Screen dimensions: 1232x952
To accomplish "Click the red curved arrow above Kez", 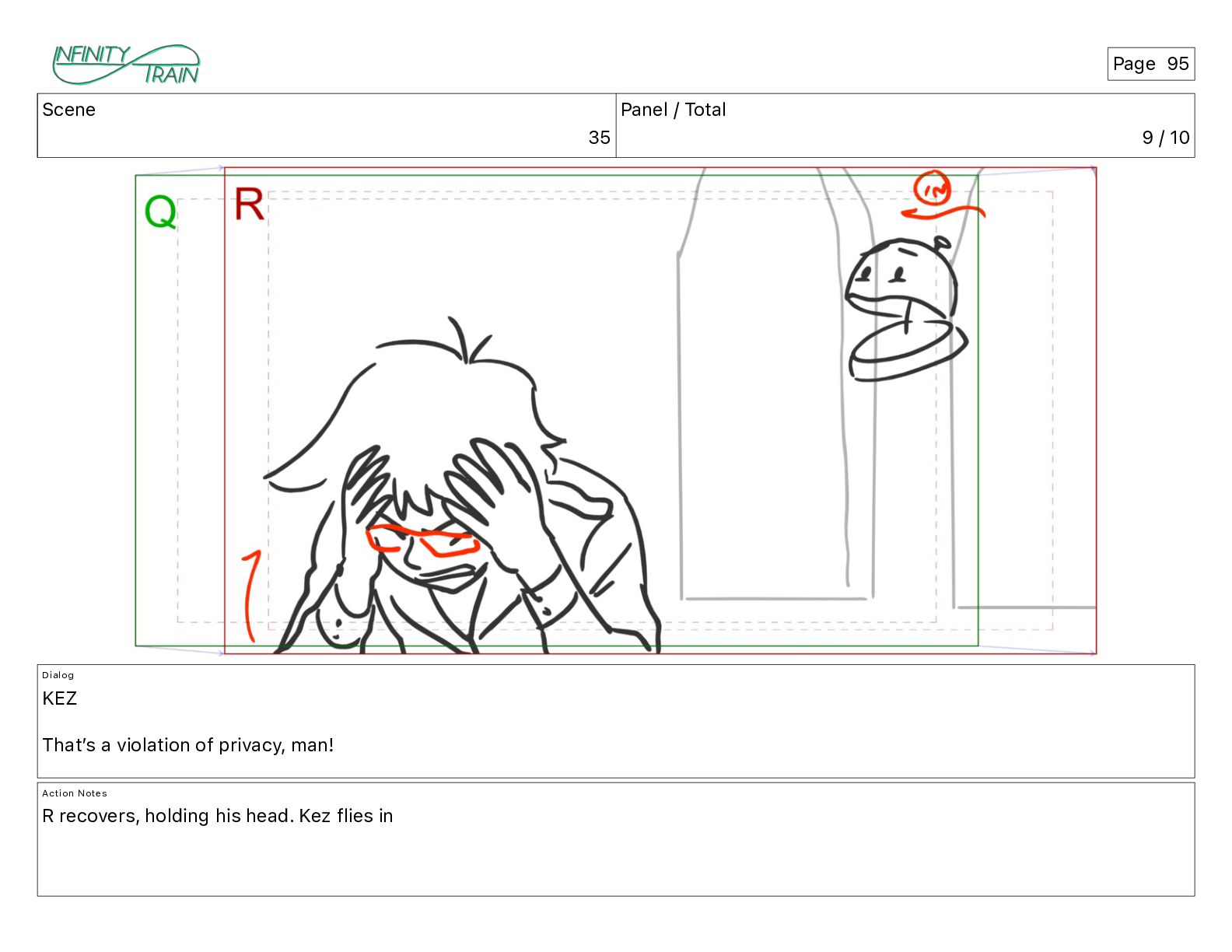I will 943,212.
